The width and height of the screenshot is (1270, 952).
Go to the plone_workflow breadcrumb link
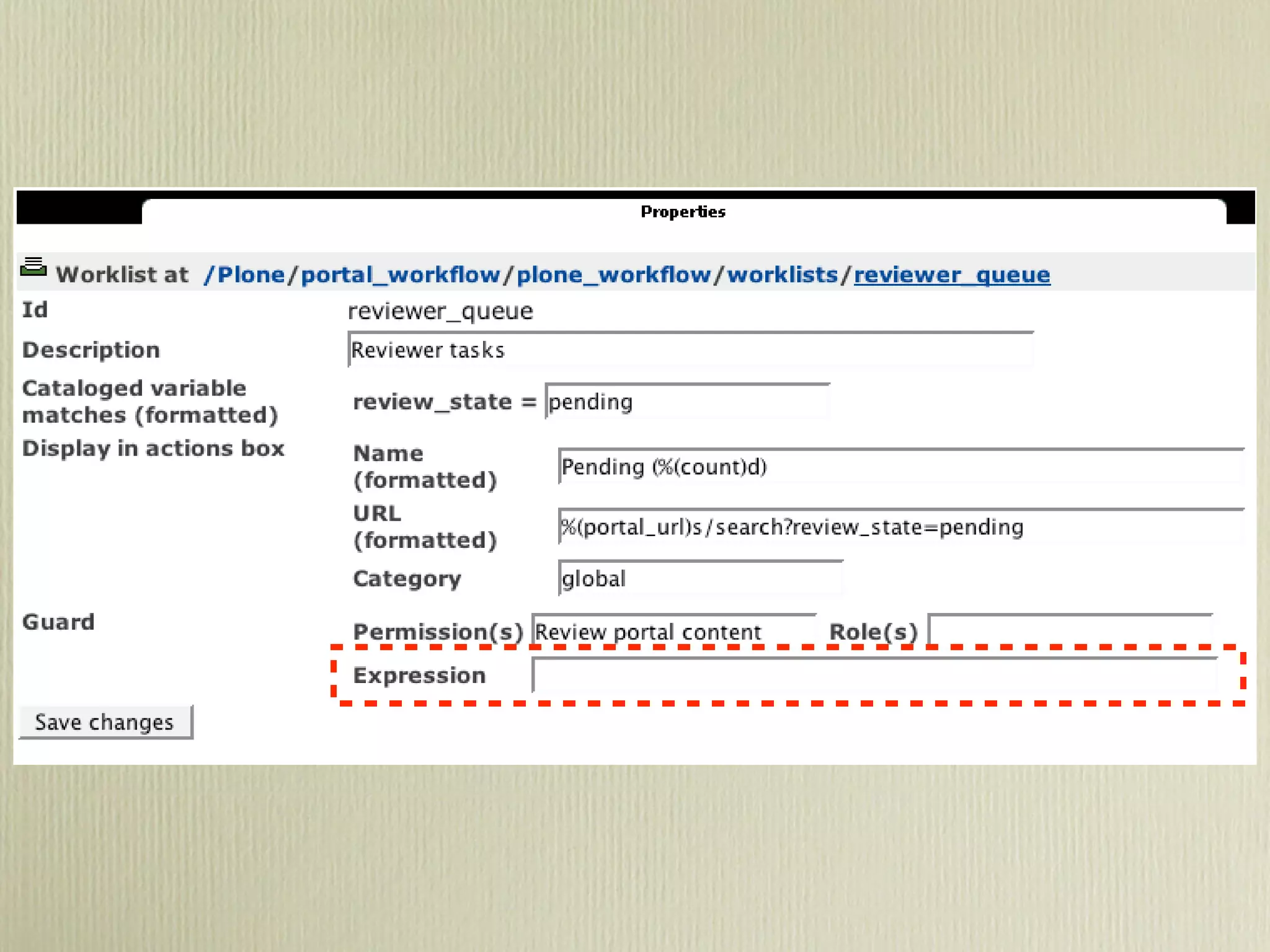coord(613,275)
